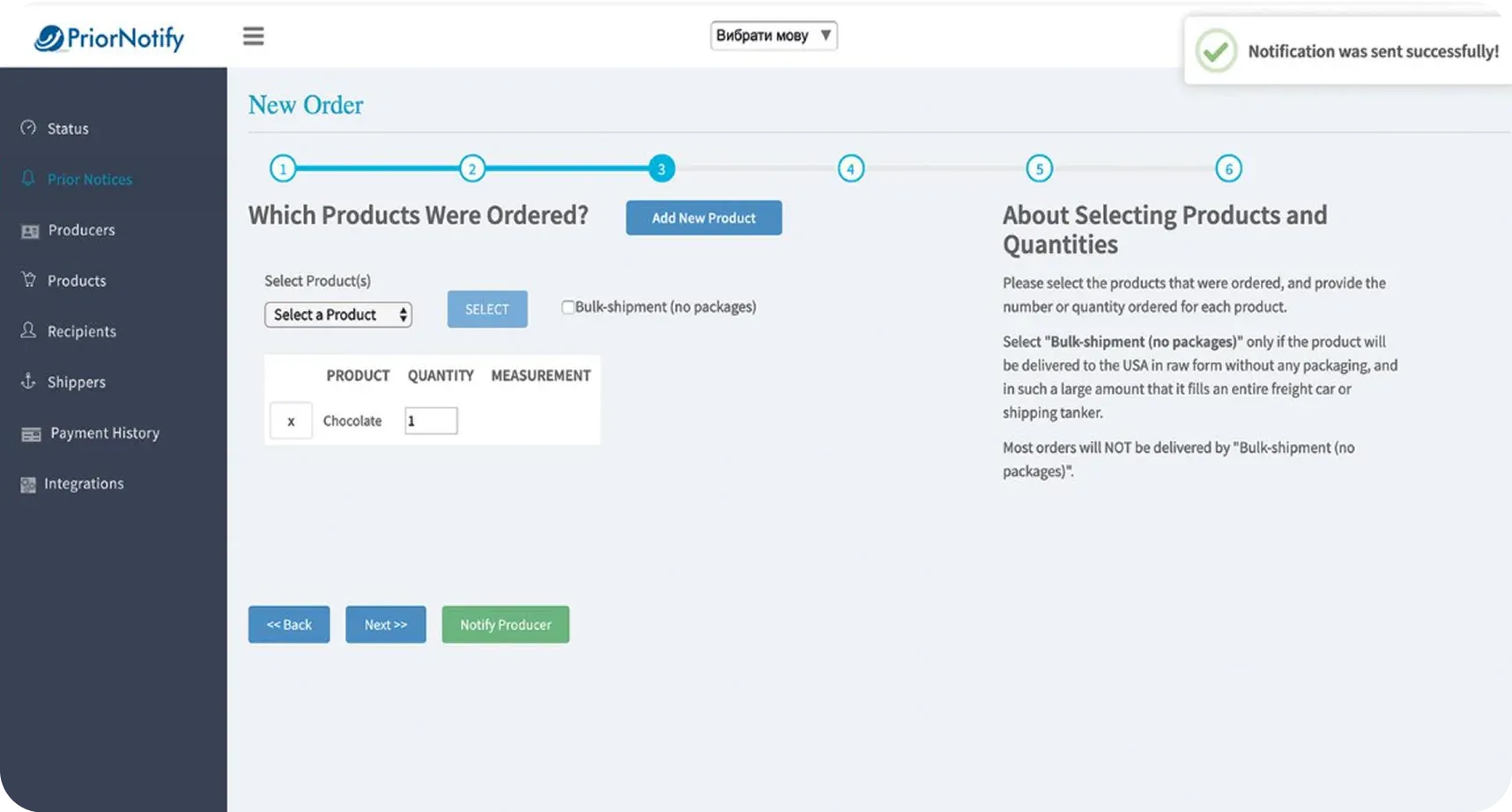Screen dimensions: 1512x812
Task: Click the Payment History card icon
Action: pyautogui.click(x=31, y=433)
